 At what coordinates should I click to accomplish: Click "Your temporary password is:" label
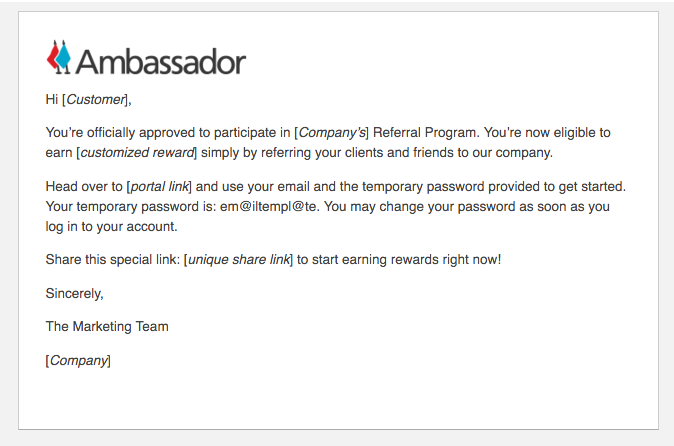[130, 207]
